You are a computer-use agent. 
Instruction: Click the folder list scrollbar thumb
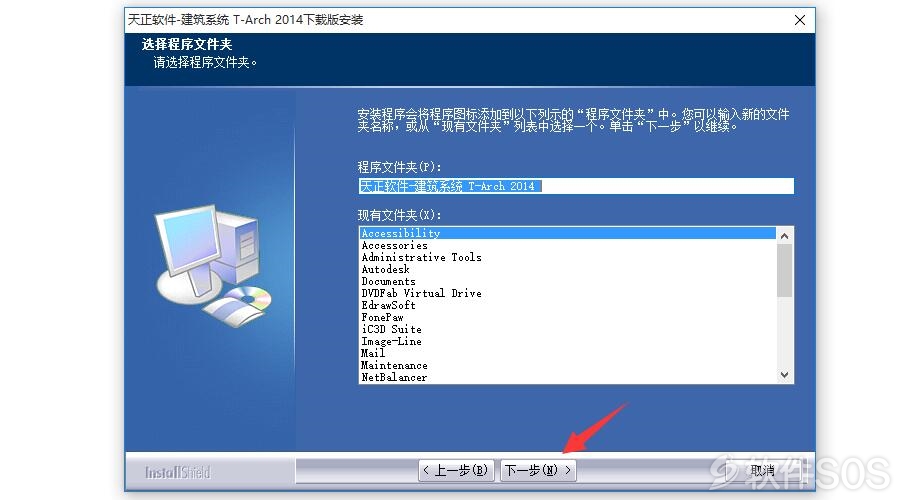click(x=784, y=270)
